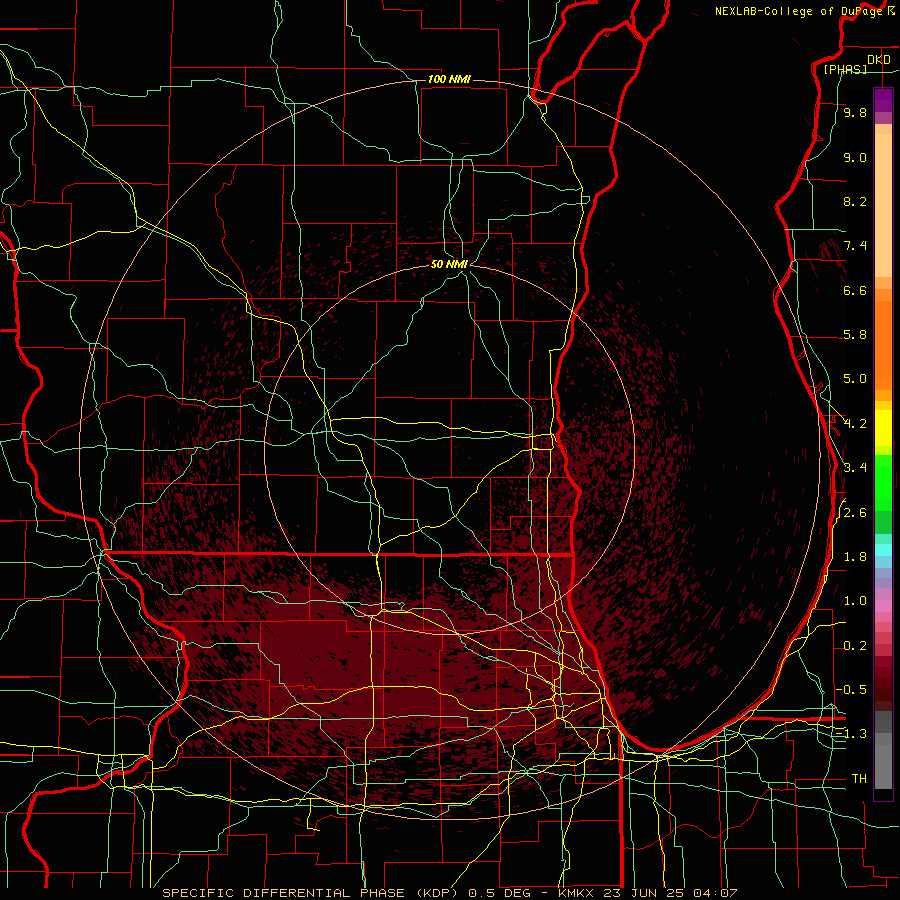900x900 pixels.
Task: Click the 5.8 value on the color scale
Action: point(855,335)
